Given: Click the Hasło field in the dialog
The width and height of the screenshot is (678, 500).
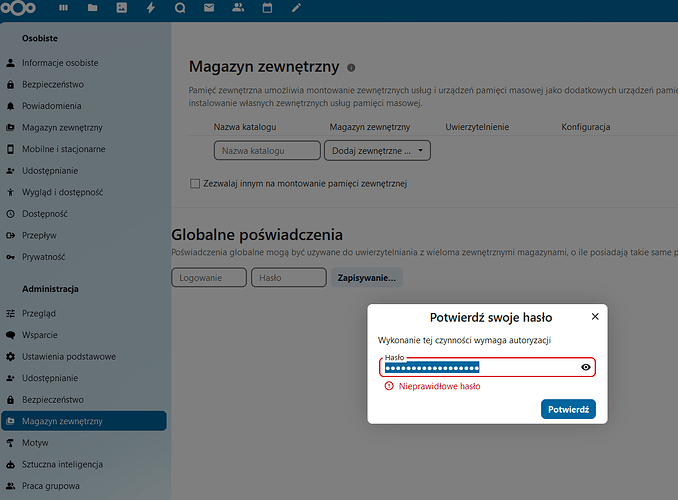Looking at the screenshot, I should 478,368.
